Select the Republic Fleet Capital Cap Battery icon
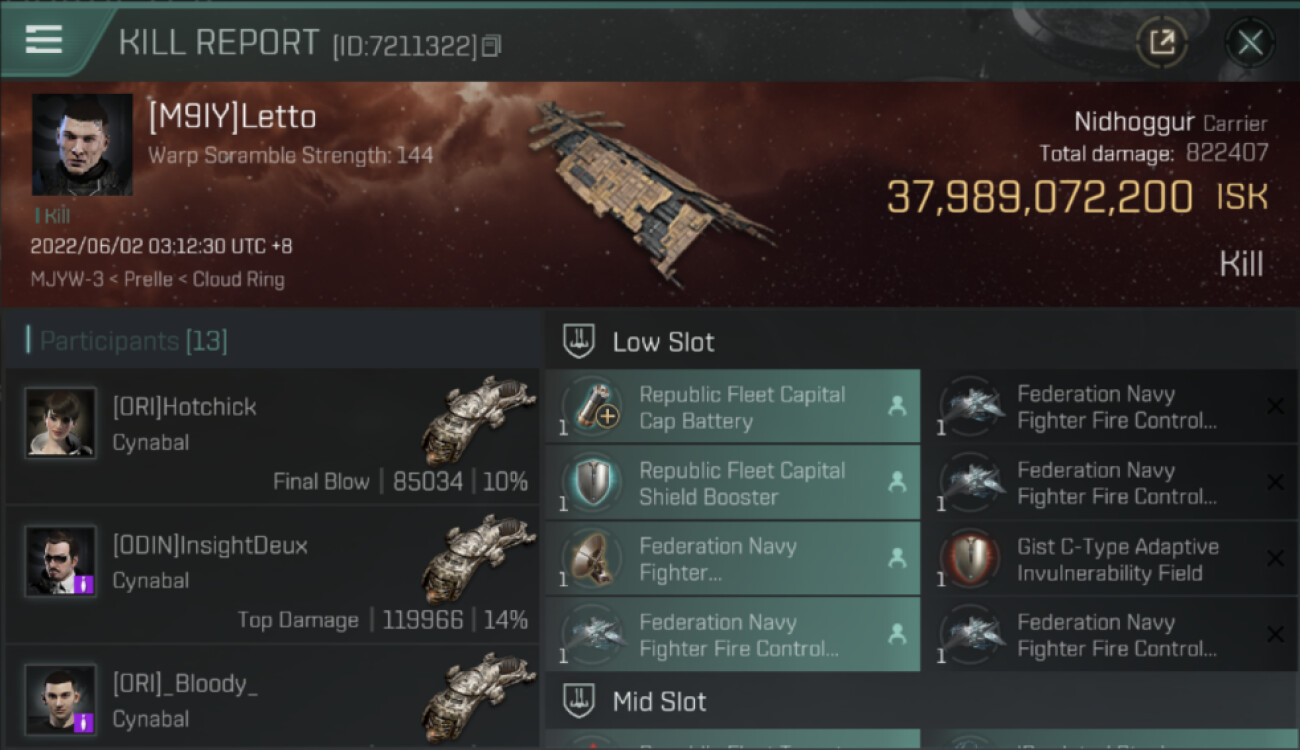This screenshot has width=1300, height=750. click(x=593, y=407)
